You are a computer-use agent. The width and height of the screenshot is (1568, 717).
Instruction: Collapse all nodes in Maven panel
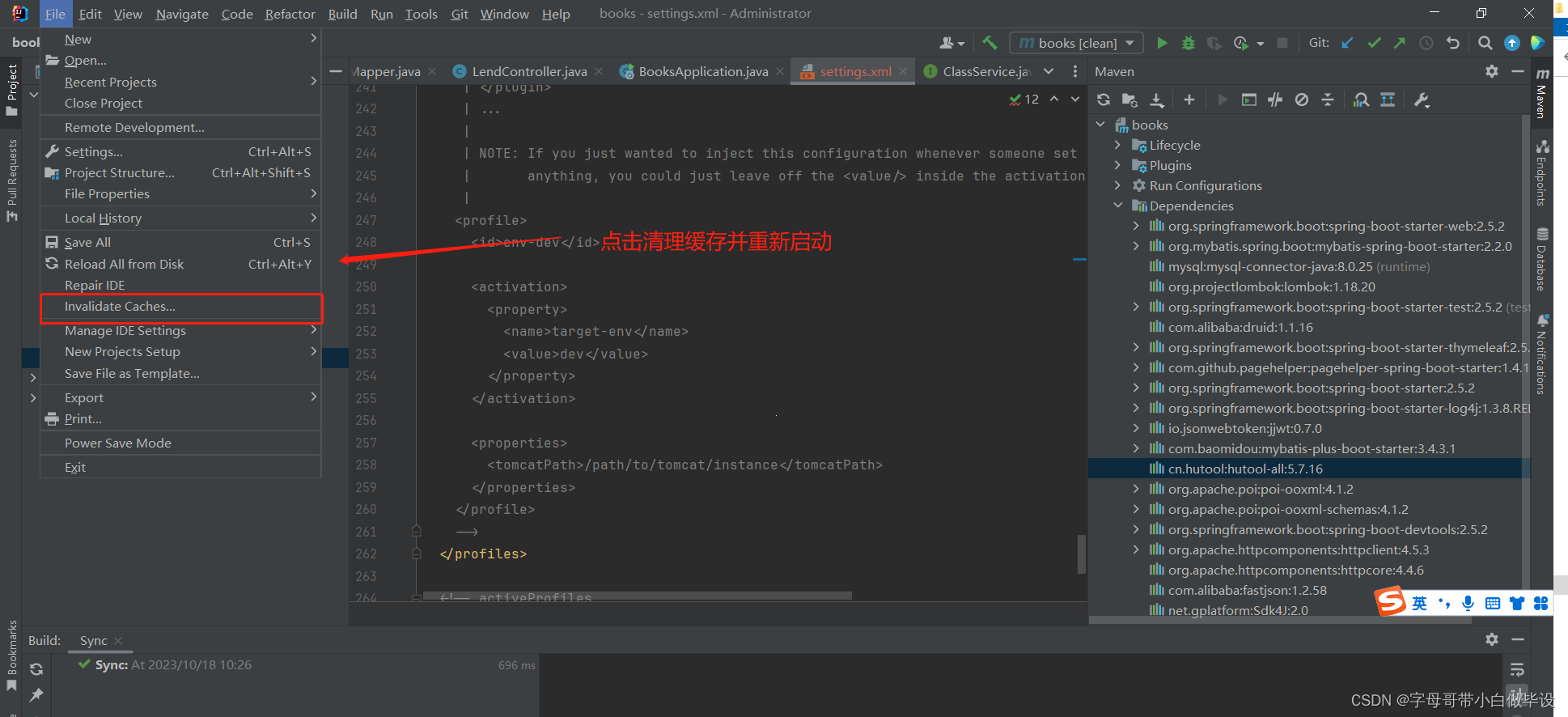[1328, 100]
